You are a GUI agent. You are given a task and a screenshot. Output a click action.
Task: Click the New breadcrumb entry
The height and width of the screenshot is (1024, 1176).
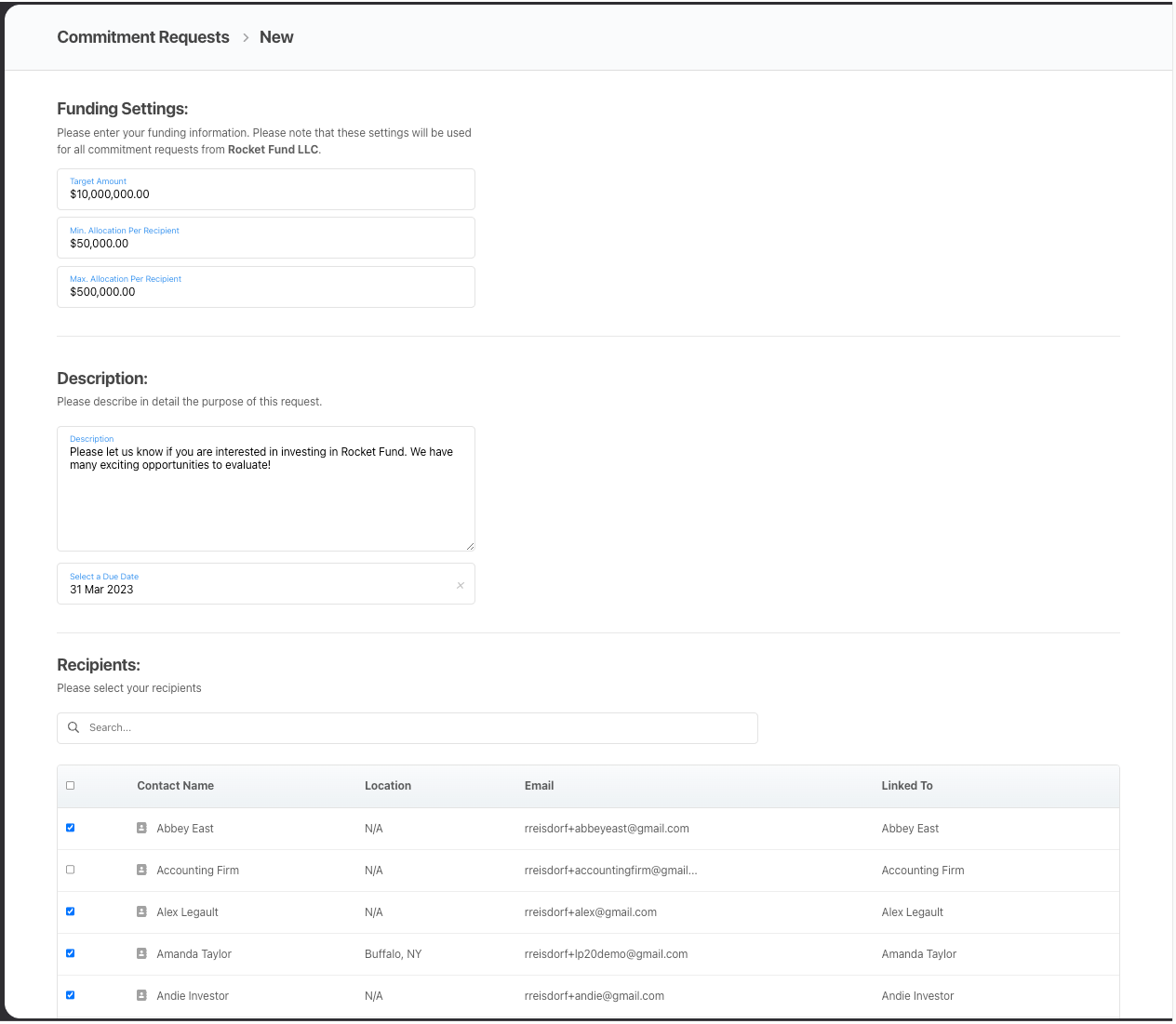point(276,37)
